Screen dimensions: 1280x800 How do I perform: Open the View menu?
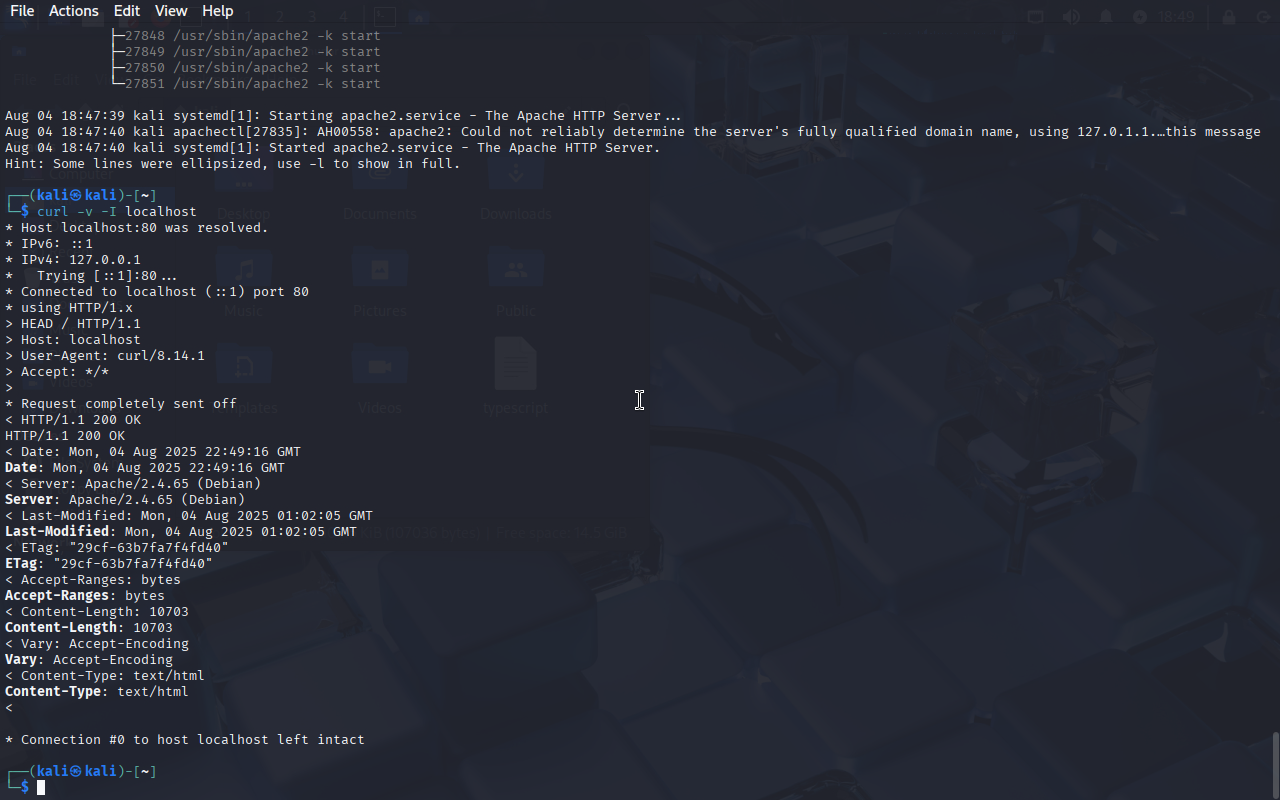click(171, 11)
